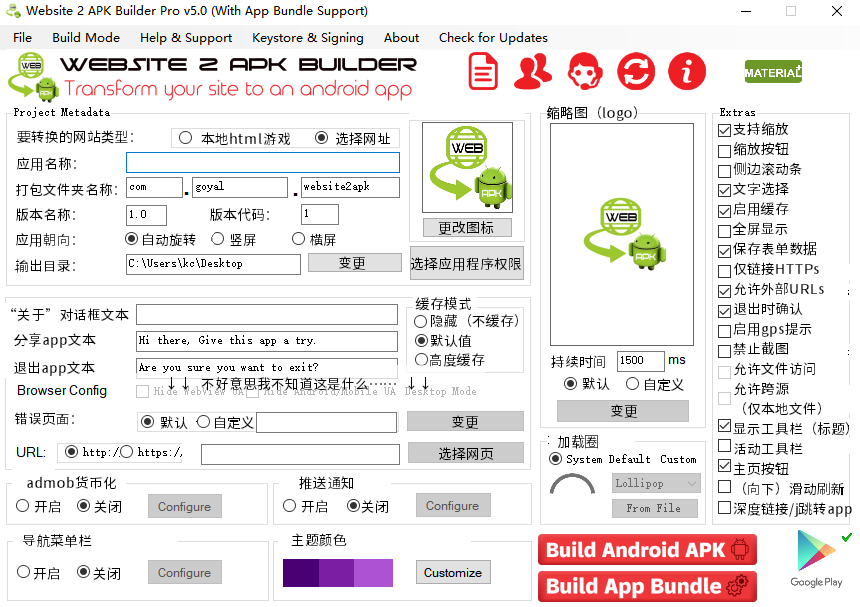Click the app icon preview image
Viewport: 860px width, 607px height.
coord(467,168)
